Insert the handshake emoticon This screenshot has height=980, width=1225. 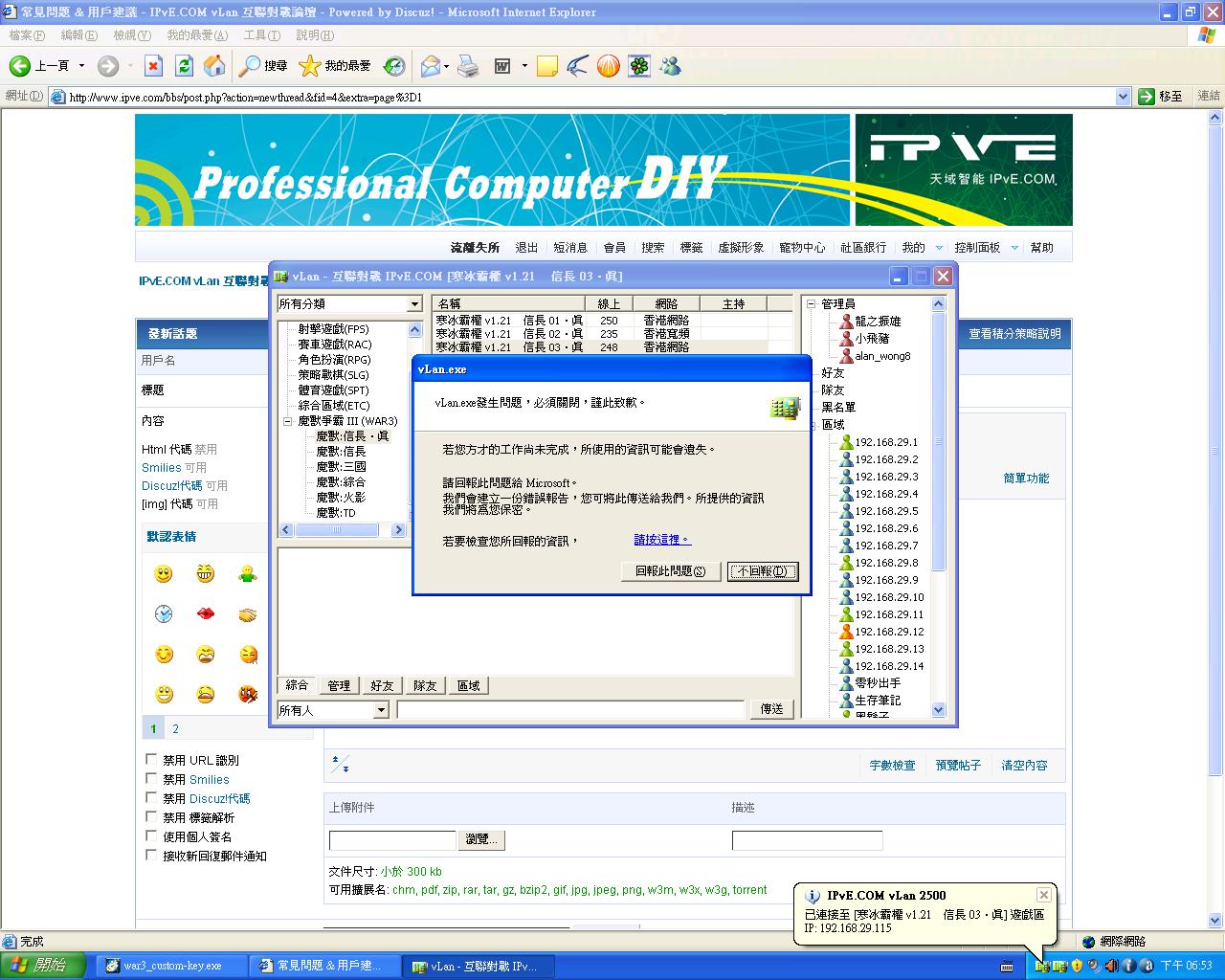[248, 614]
